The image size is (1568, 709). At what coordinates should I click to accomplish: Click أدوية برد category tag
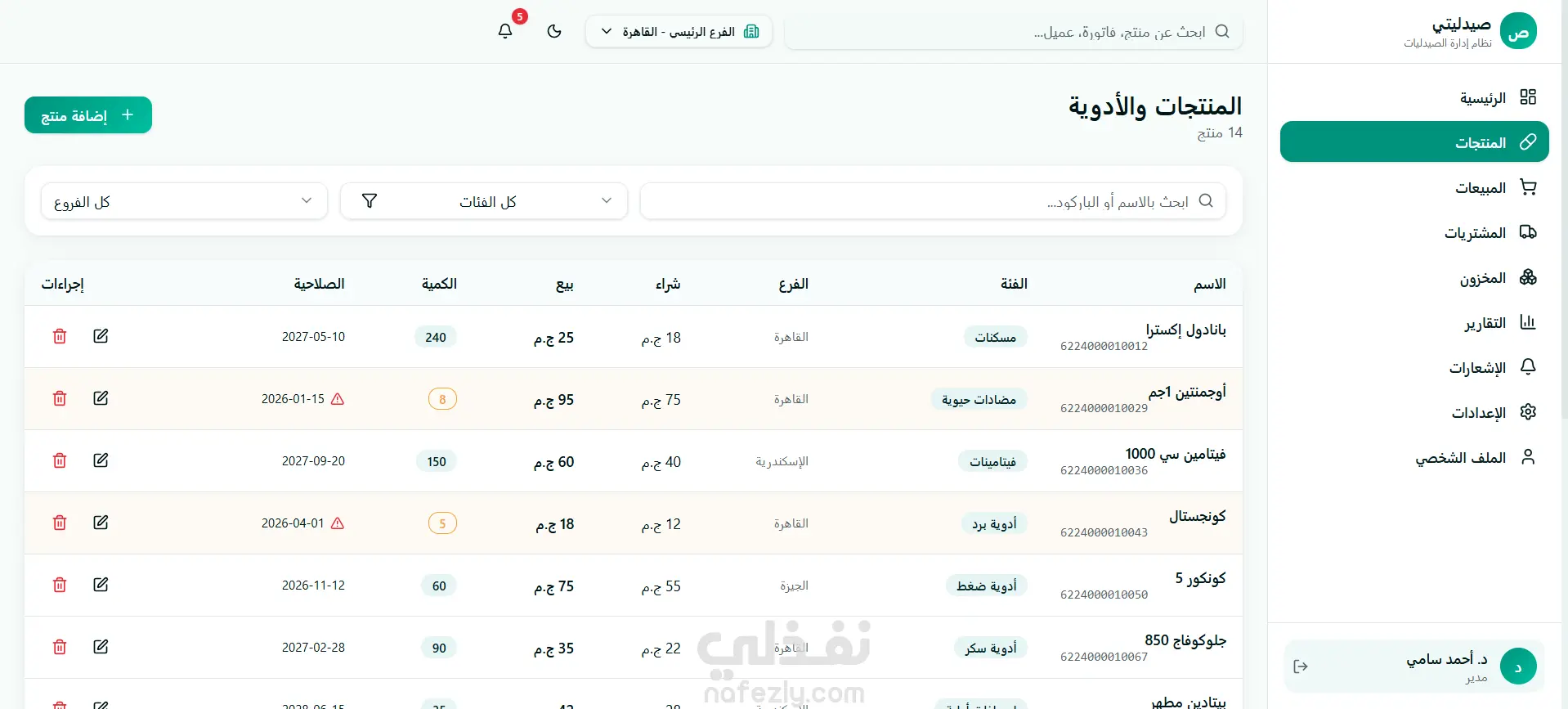click(x=994, y=523)
